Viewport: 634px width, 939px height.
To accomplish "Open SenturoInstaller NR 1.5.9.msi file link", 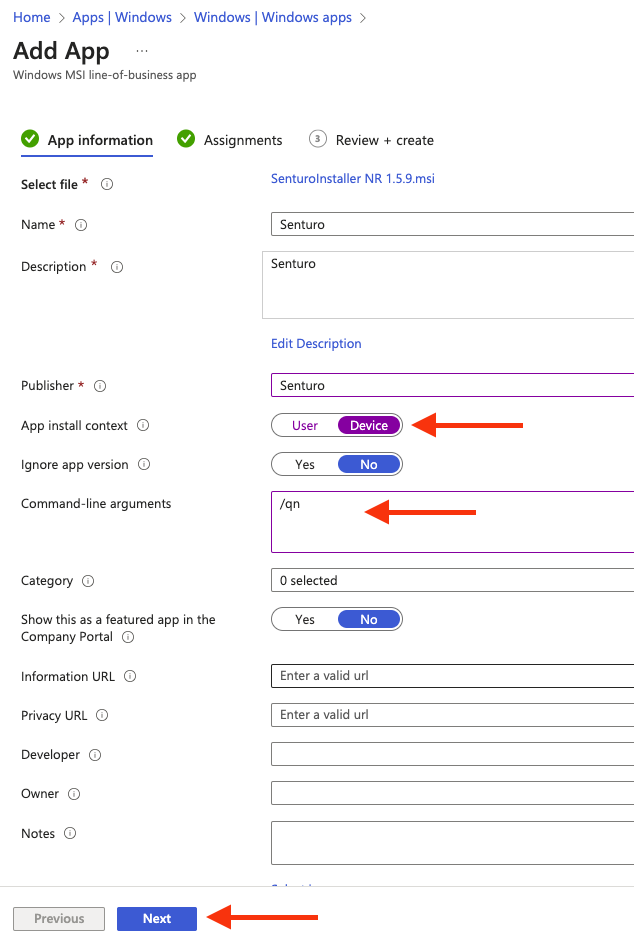I will 353,178.
